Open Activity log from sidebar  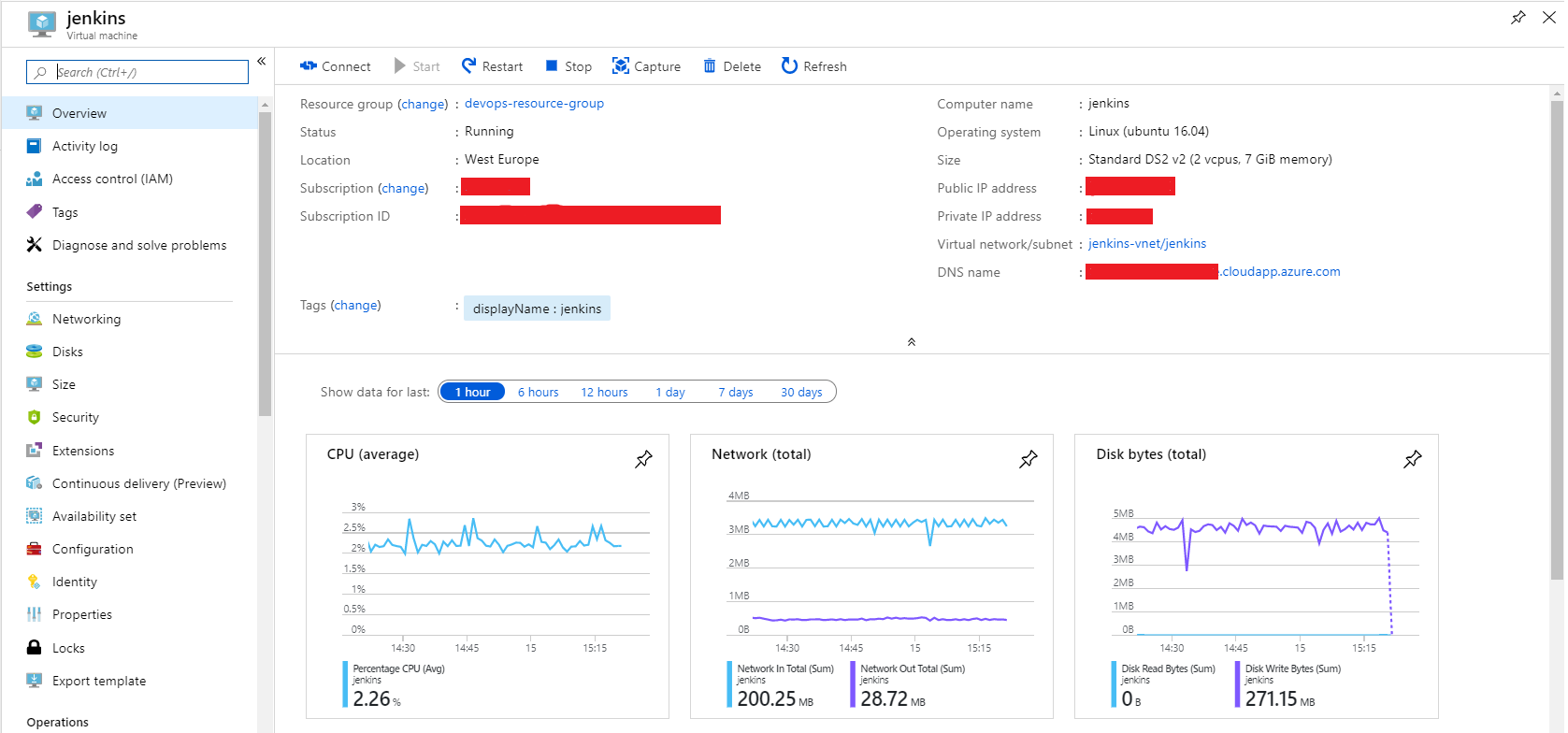(x=84, y=146)
